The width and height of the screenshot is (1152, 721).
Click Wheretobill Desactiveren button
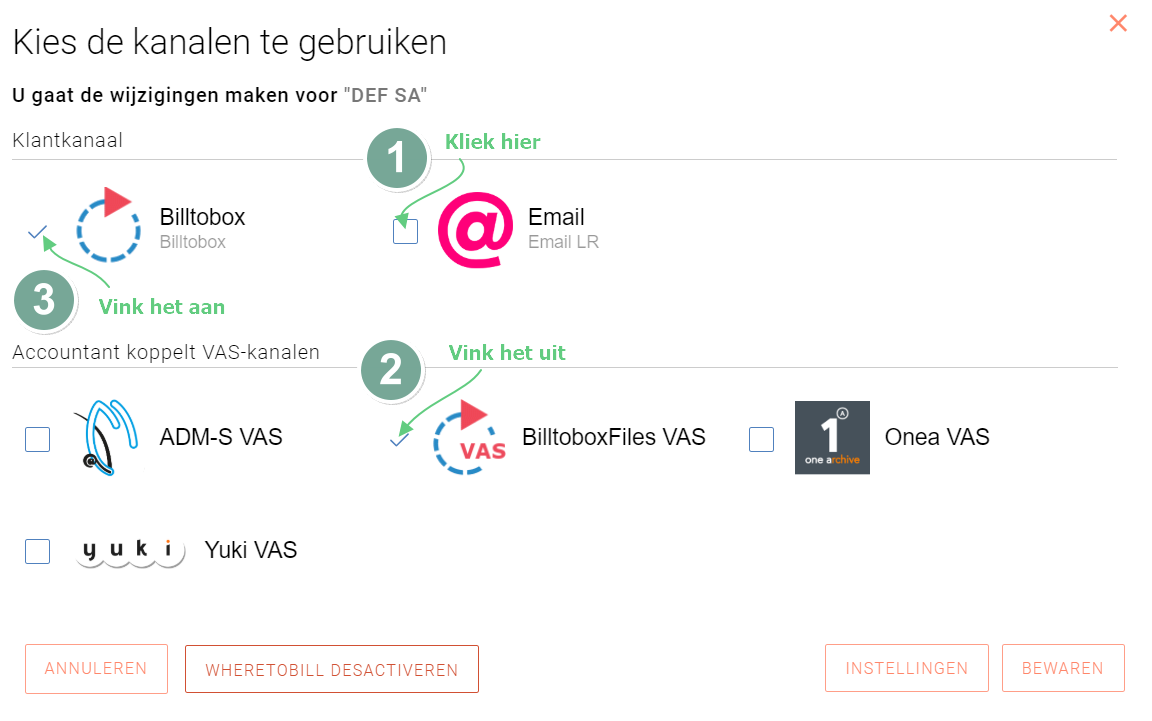pyautogui.click(x=332, y=670)
